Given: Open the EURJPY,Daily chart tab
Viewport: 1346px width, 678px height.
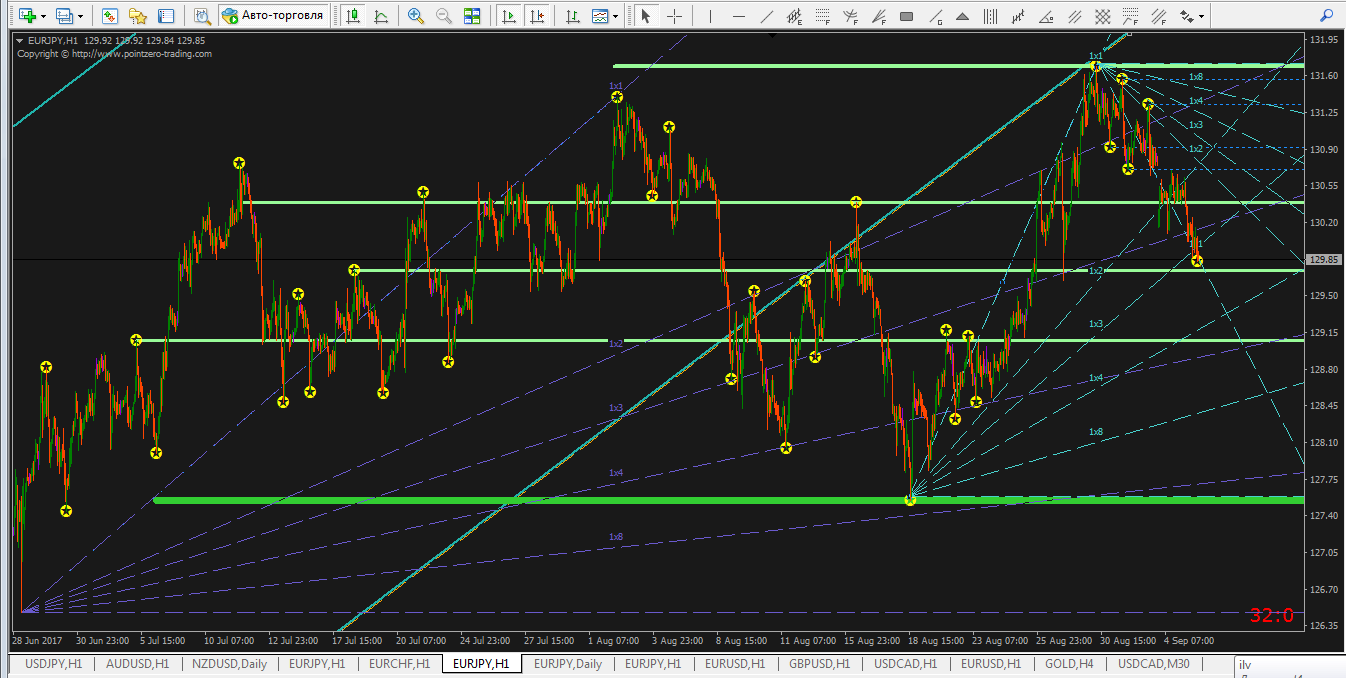Looking at the screenshot, I should point(568,663).
